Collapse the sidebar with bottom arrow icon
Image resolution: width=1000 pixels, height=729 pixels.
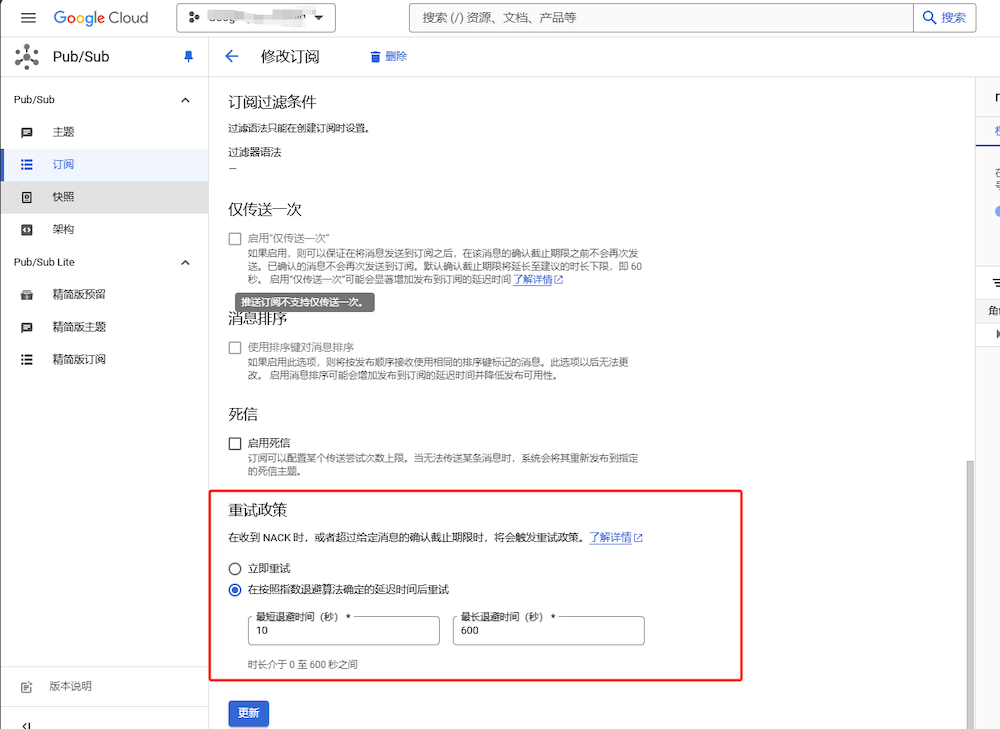point(27,724)
